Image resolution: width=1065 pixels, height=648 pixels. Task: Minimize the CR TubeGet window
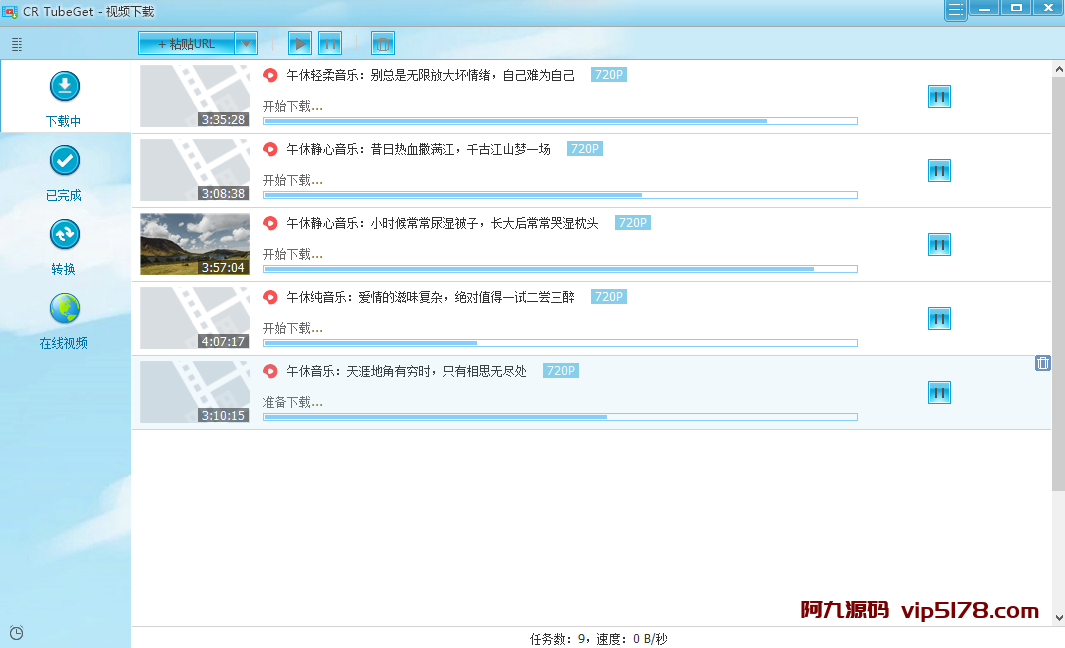[x=983, y=7]
